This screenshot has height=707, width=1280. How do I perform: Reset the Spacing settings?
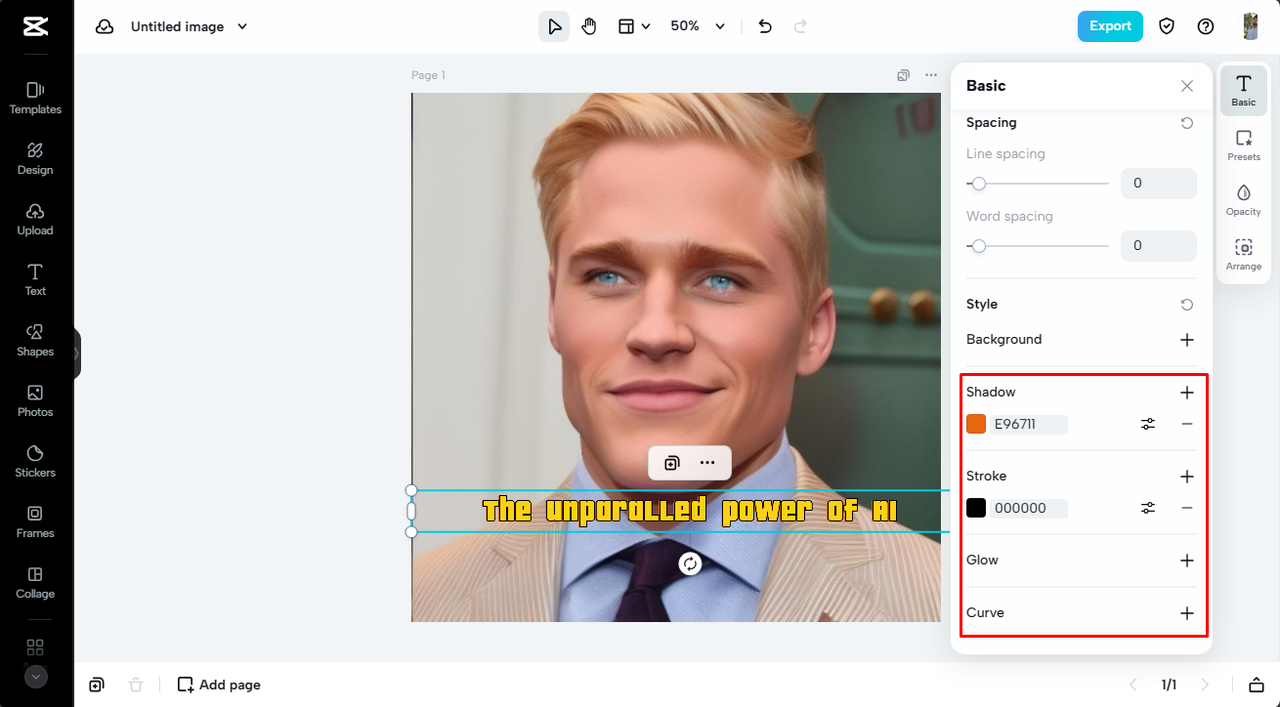click(x=1187, y=123)
